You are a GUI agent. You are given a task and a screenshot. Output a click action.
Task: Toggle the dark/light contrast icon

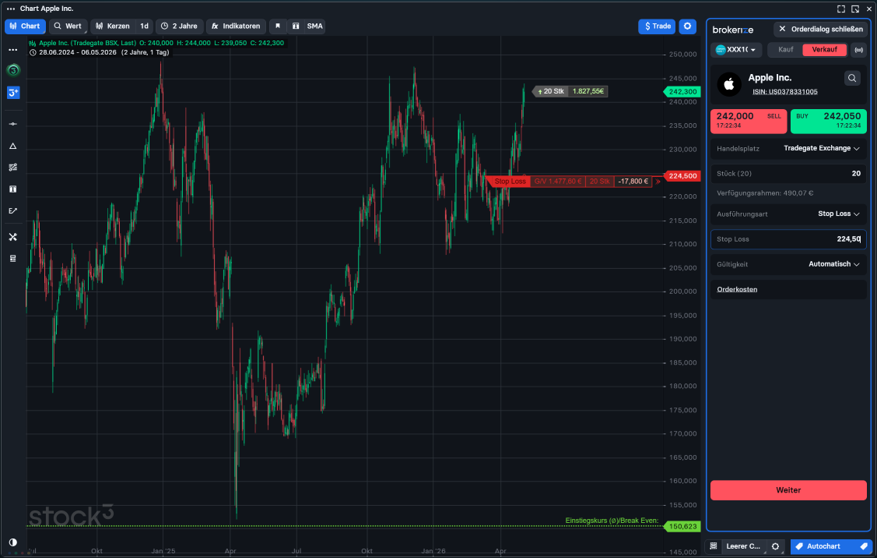[13, 542]
